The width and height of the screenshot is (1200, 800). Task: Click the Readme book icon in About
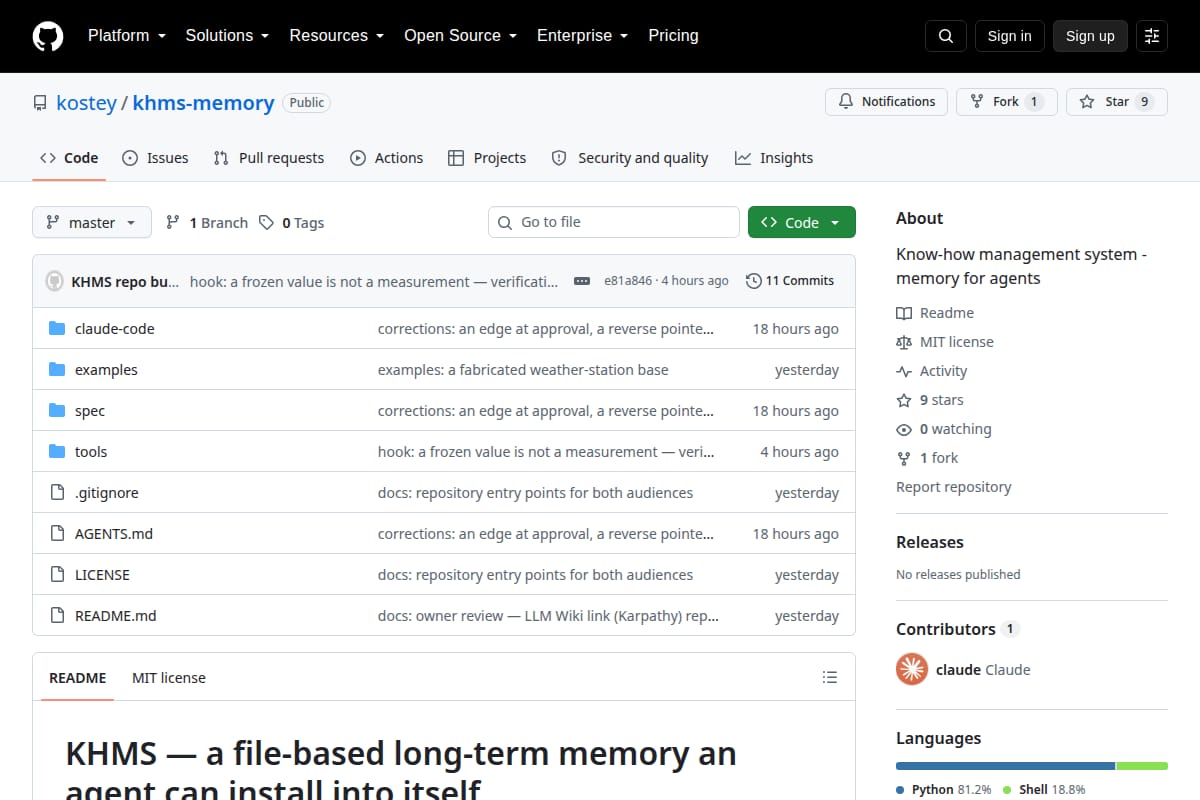(x=904, y=313)
